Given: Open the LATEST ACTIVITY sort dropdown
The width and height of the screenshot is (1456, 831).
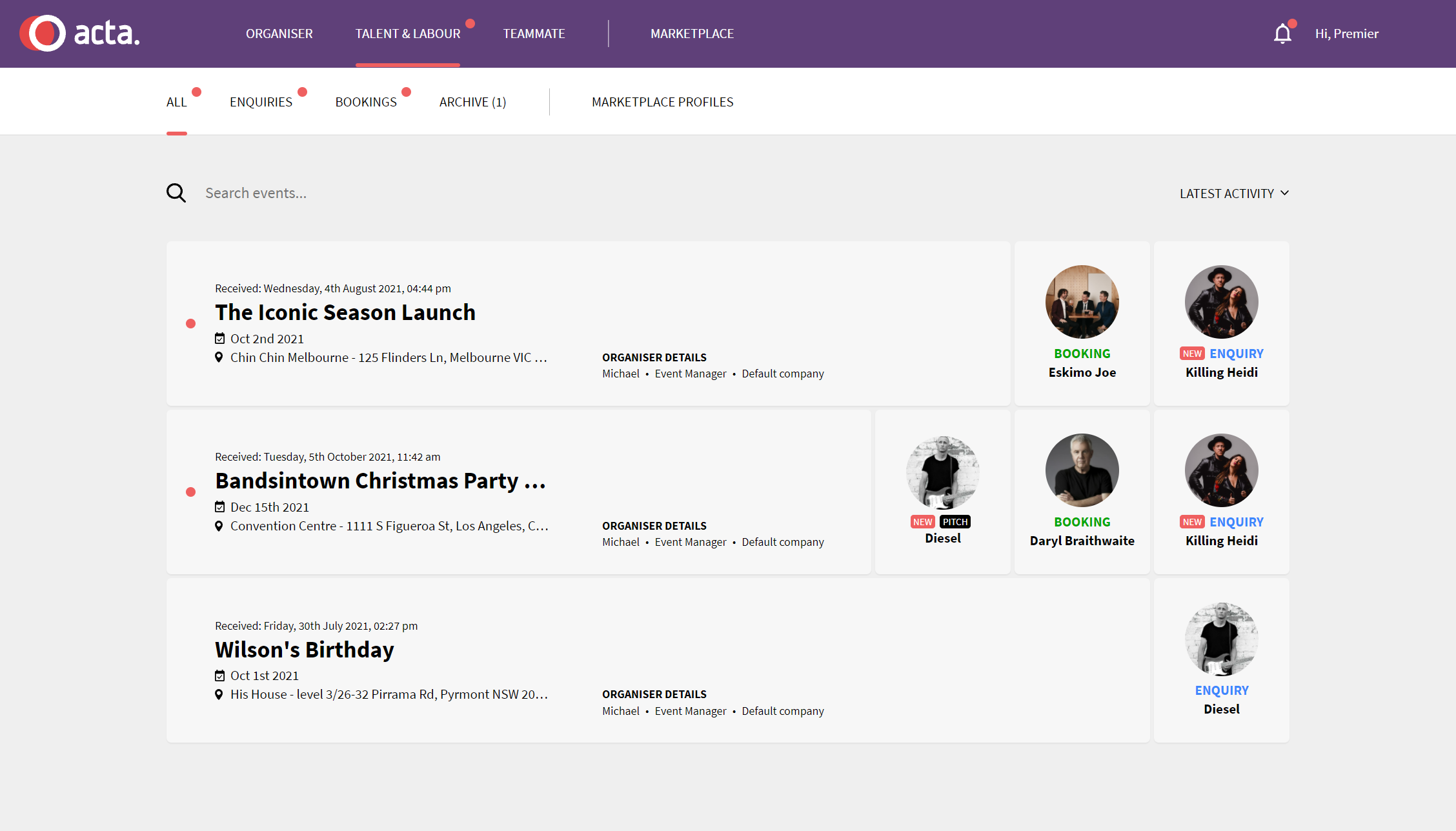Looking at the screenshot, I should (x=1234, y=194).
